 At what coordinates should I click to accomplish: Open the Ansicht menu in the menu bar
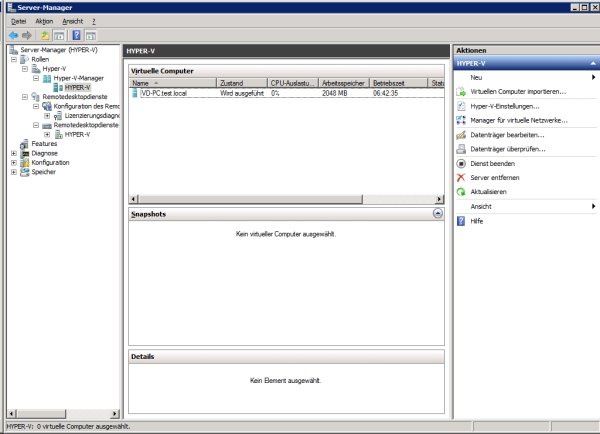[x=72, y=21]
